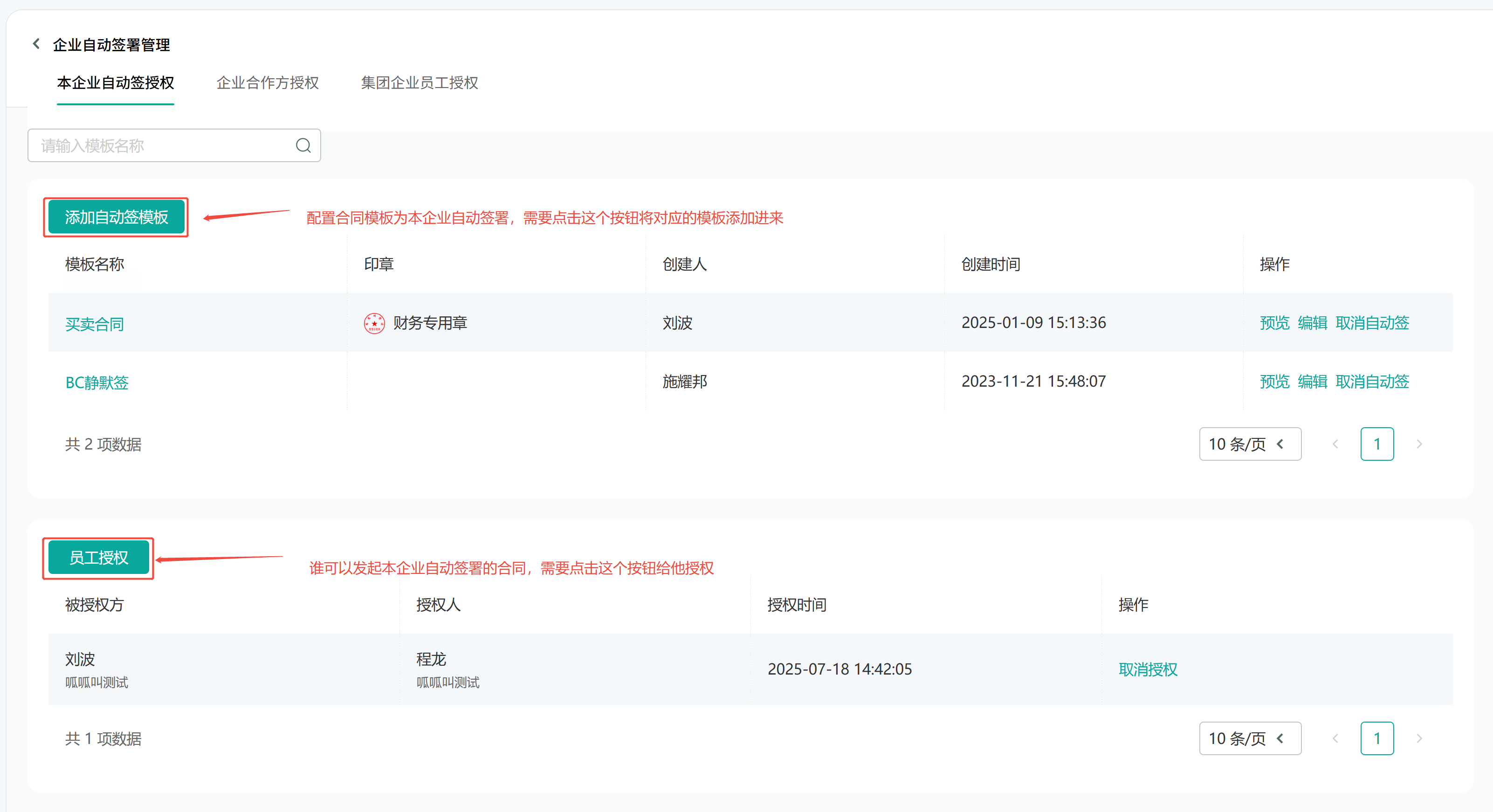Click 共 2 项数据 count text
This screenshot has height=812, width=1493.
(x=103, y=445)
